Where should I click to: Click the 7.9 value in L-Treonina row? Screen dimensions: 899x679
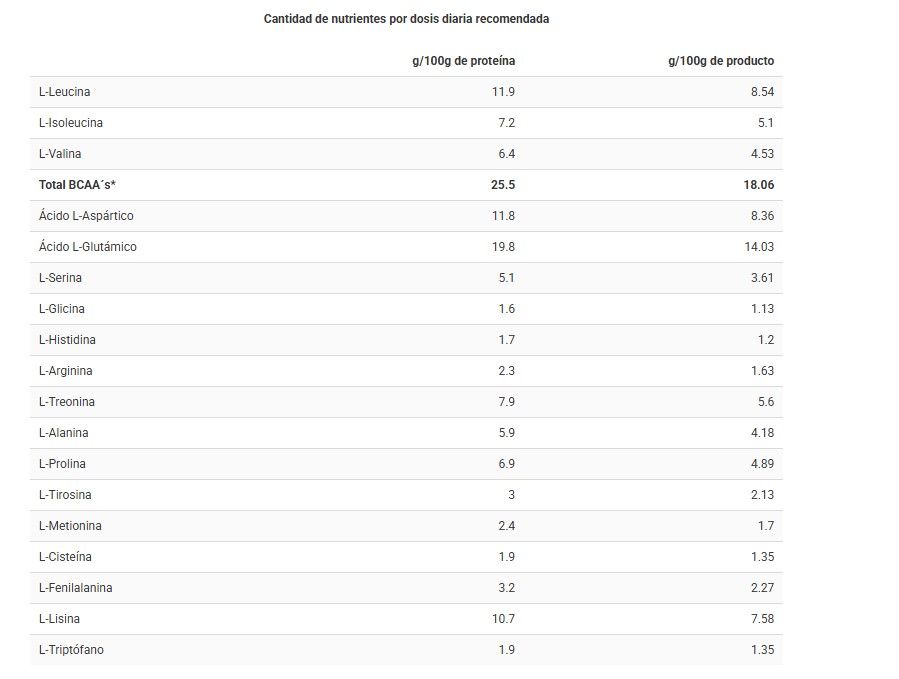point(506,402)
